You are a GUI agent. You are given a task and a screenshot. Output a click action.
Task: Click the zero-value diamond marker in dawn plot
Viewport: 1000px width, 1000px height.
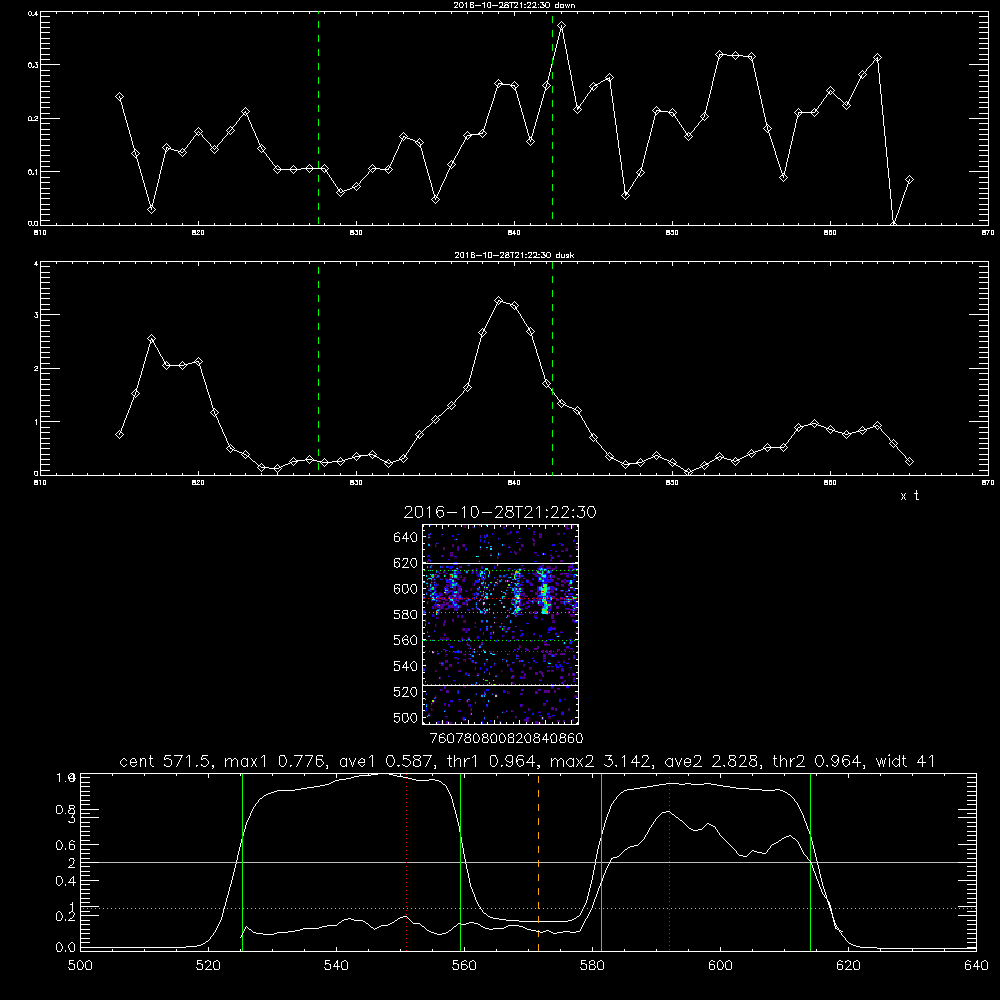(893, 224)
